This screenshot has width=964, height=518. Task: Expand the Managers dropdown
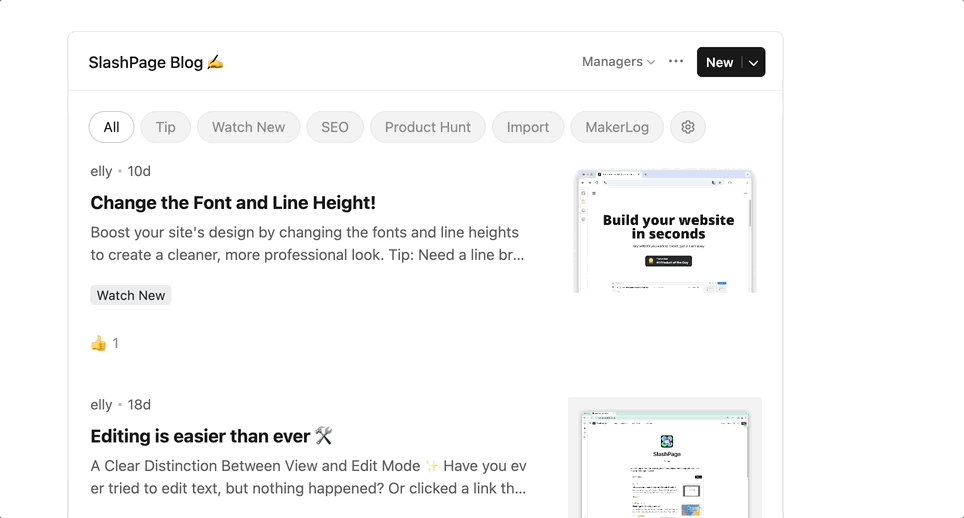tap(618, 61)
